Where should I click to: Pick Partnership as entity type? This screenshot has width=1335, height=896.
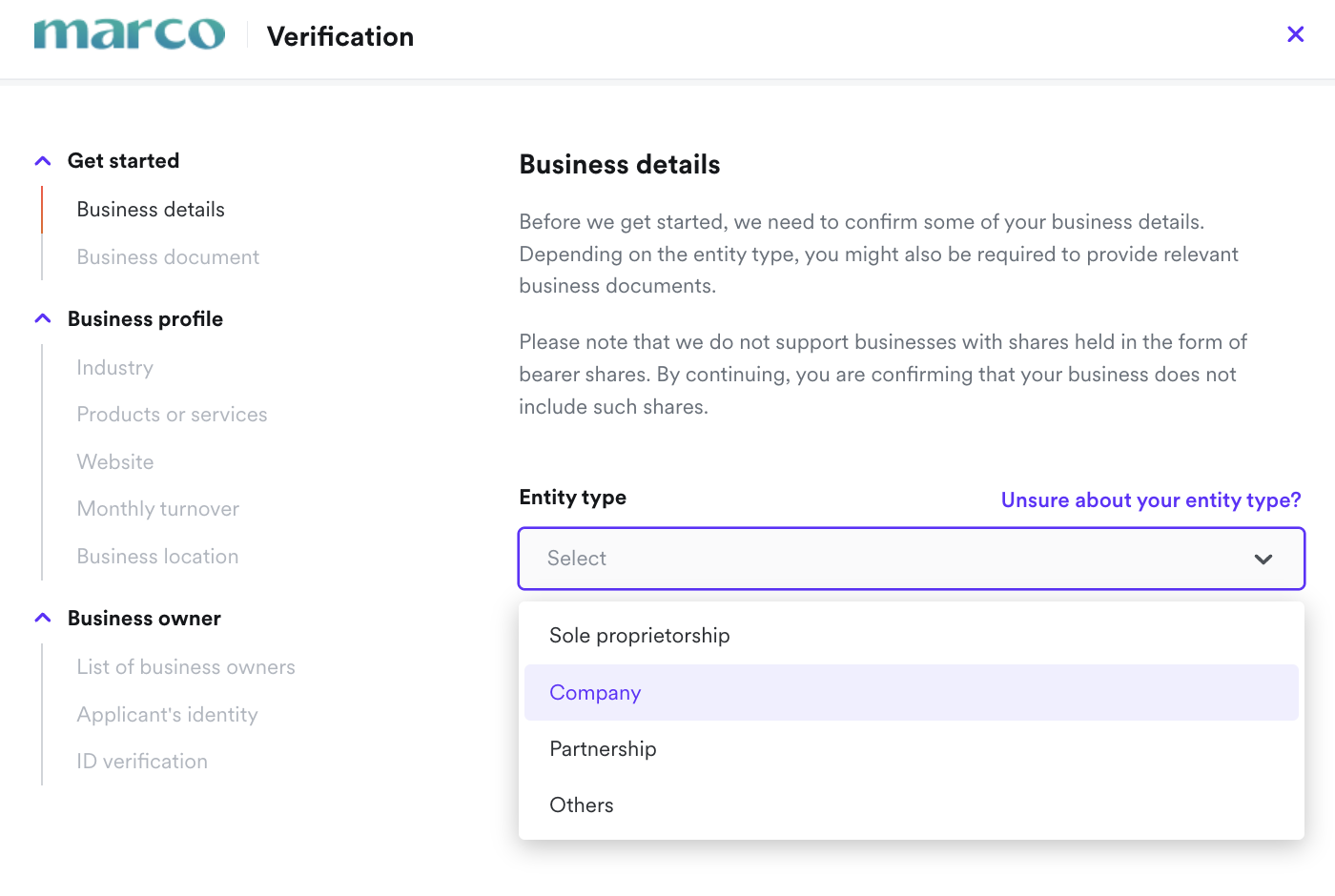point(603,749)
